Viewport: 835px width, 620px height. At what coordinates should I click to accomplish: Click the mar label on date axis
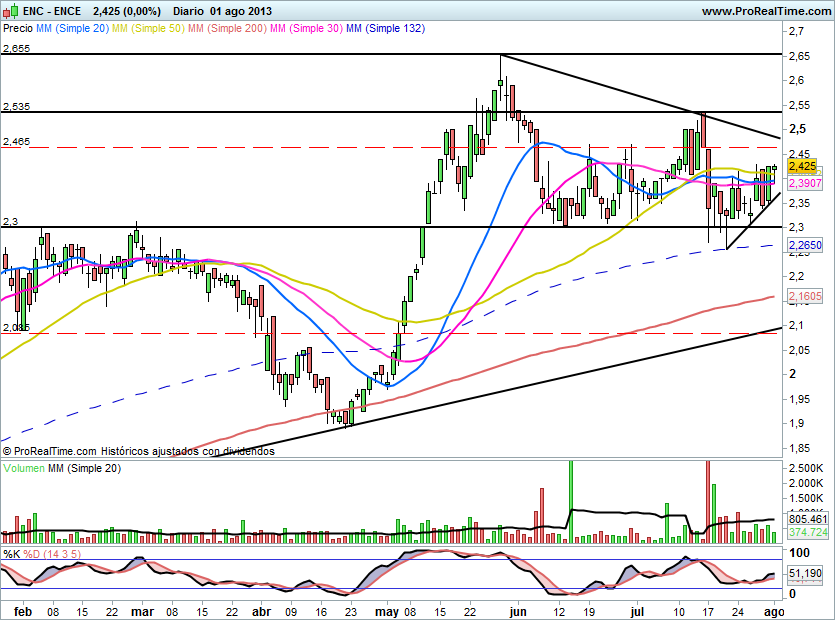[142, 611]
